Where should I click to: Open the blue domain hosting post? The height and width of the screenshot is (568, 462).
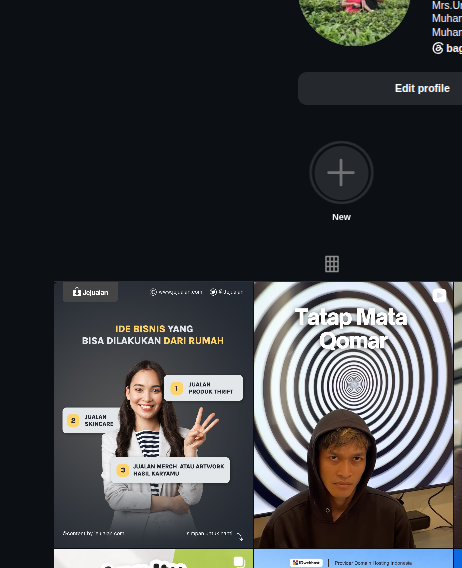[353, 558]
